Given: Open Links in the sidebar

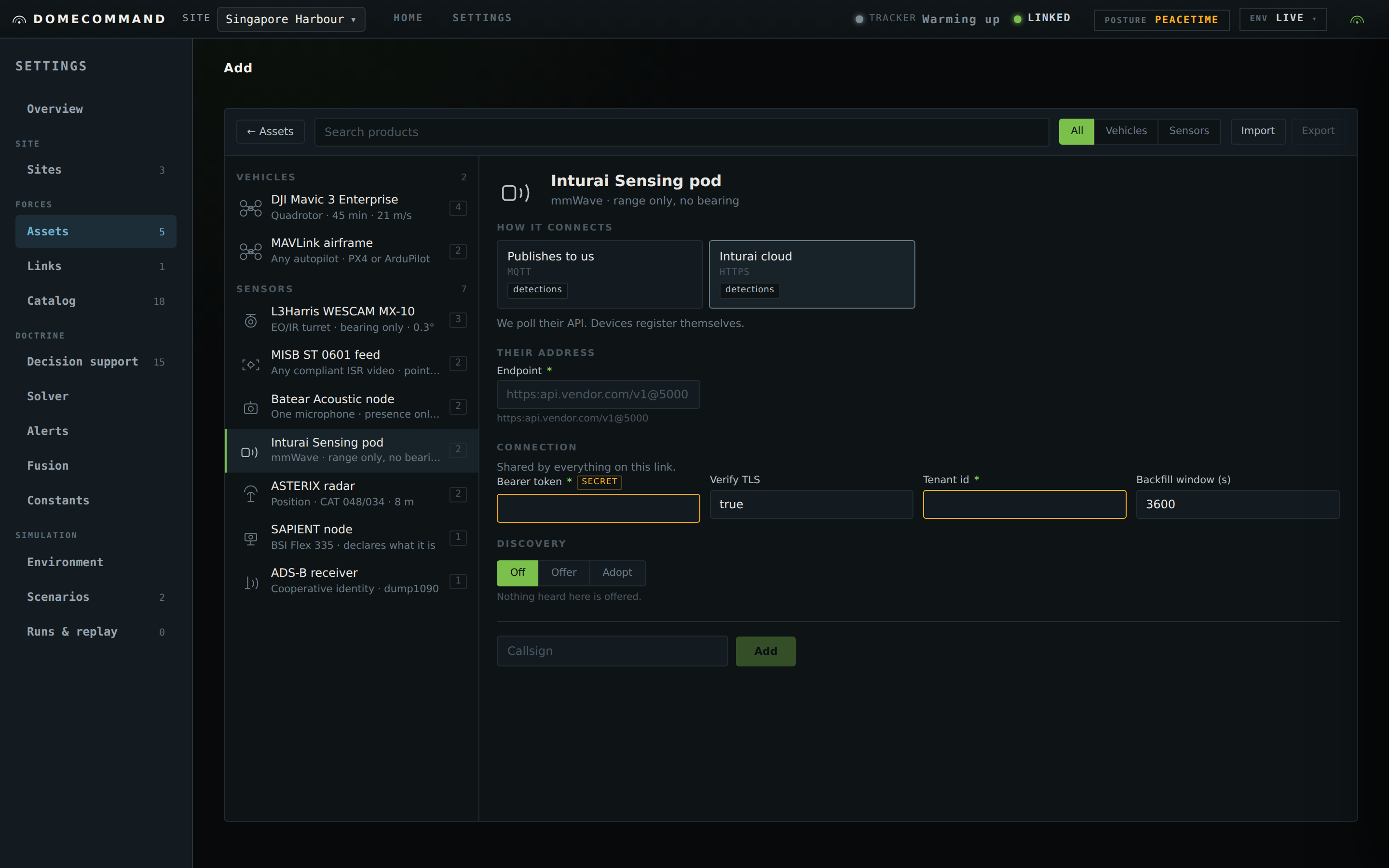Looking at the screenshot, I should click(x=95, y=266).
